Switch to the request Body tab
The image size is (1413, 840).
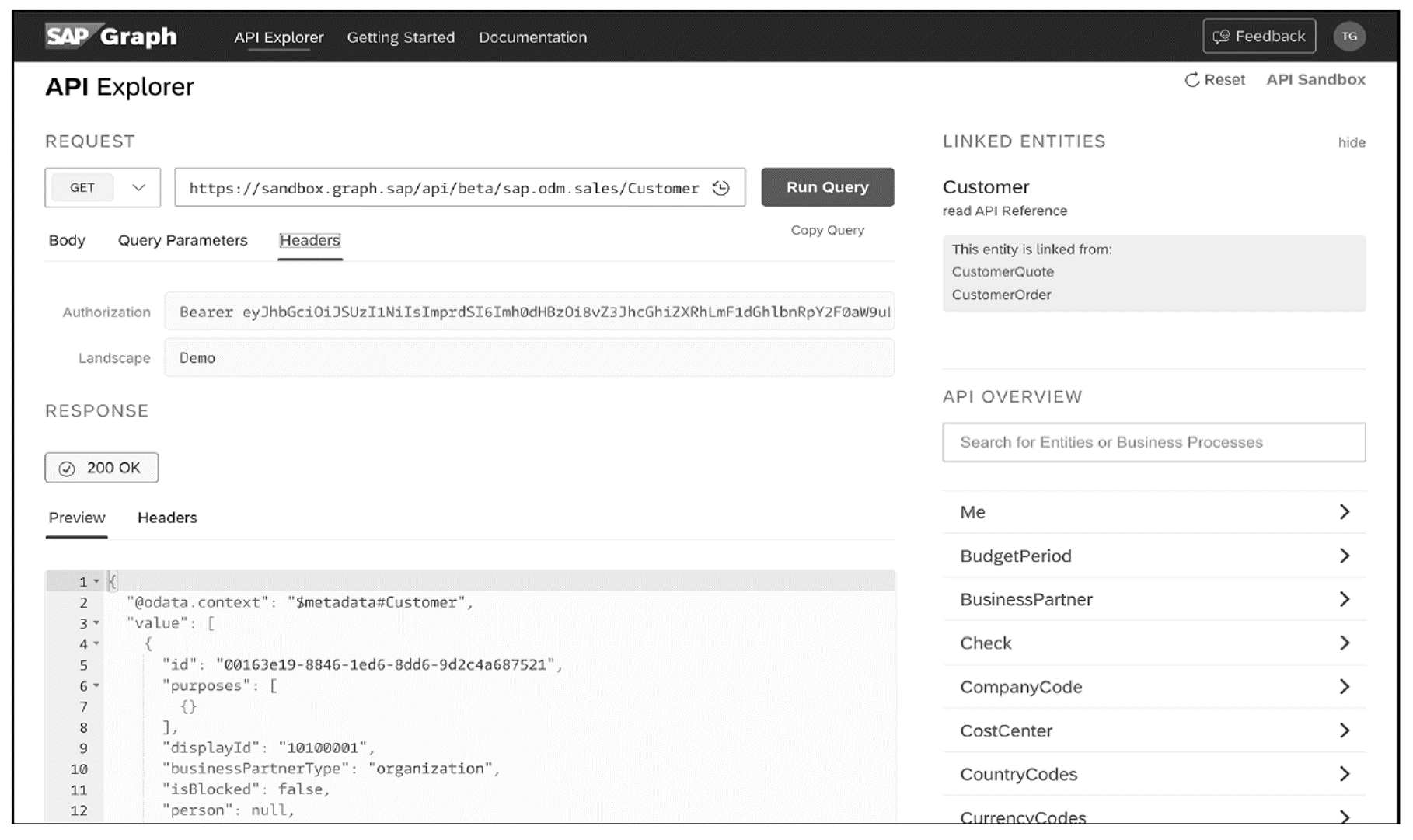(x=67, y=240)
